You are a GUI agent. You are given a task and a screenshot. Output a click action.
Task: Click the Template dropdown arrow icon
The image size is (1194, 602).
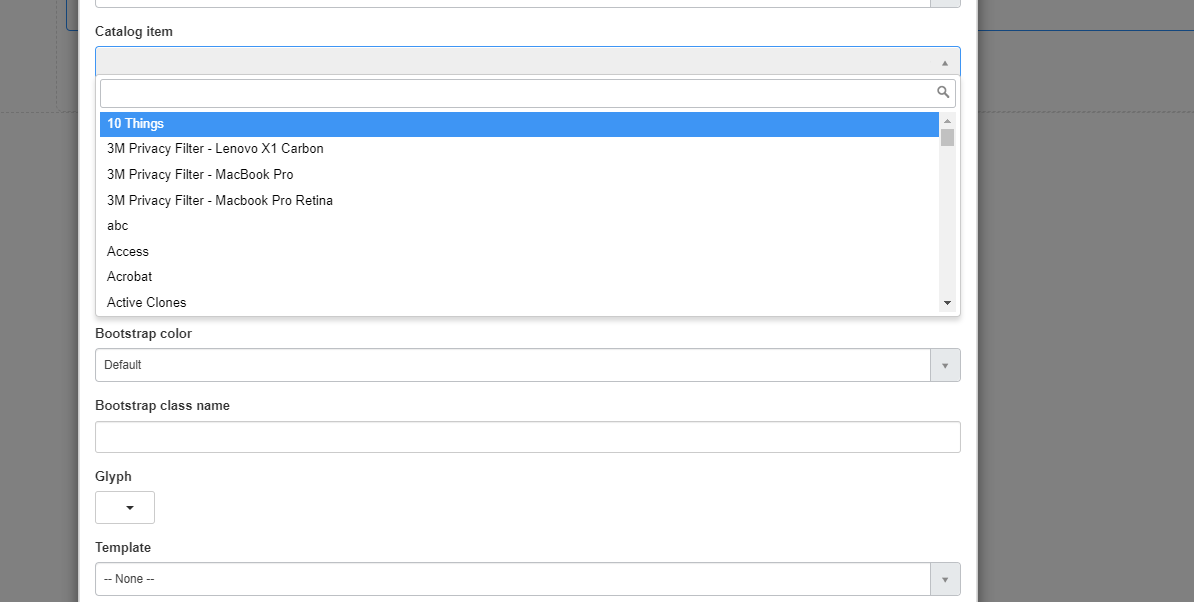pyautogui.click(x=945, y=578)
